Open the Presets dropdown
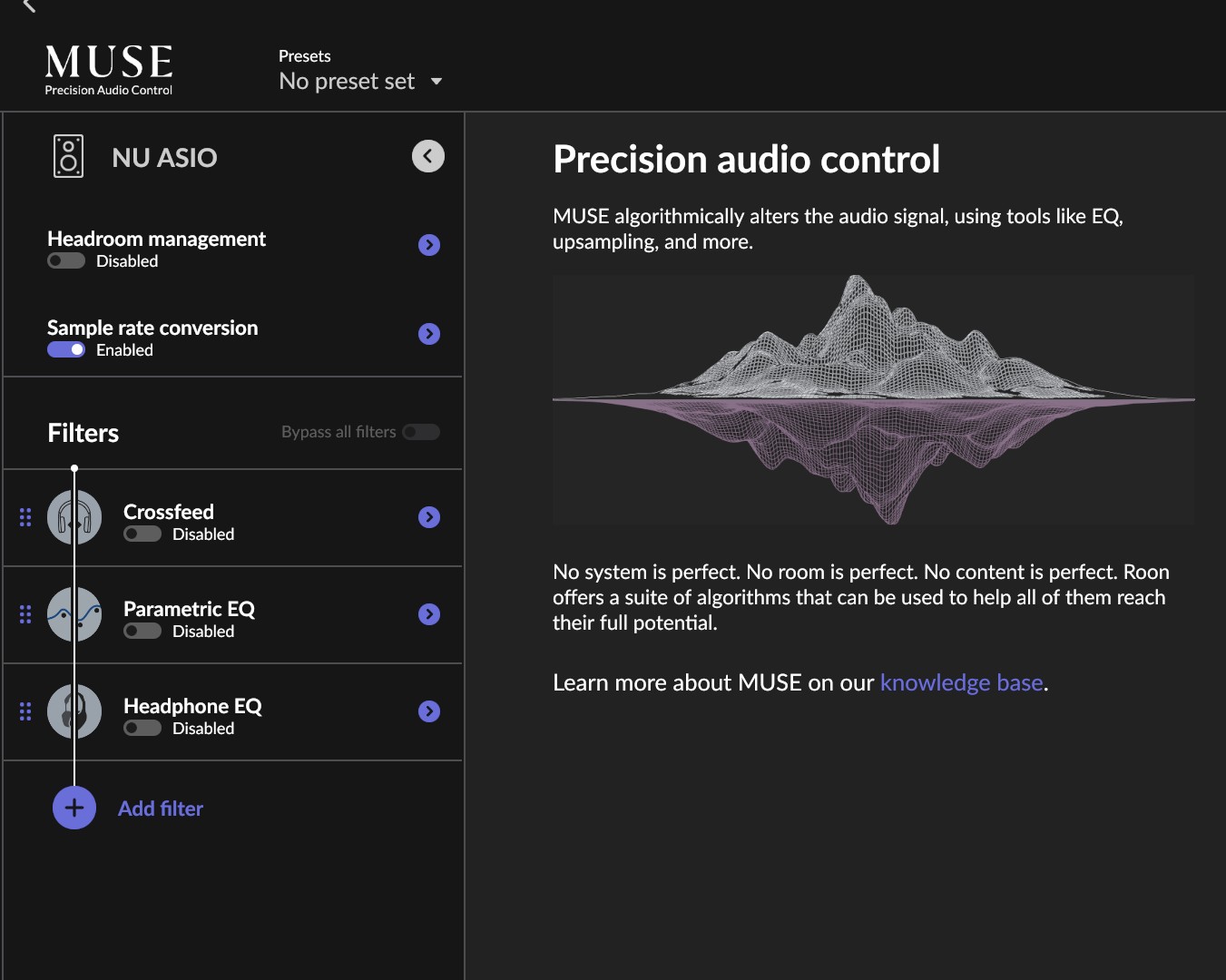The image size is (1226, 980). pos(360,81)
